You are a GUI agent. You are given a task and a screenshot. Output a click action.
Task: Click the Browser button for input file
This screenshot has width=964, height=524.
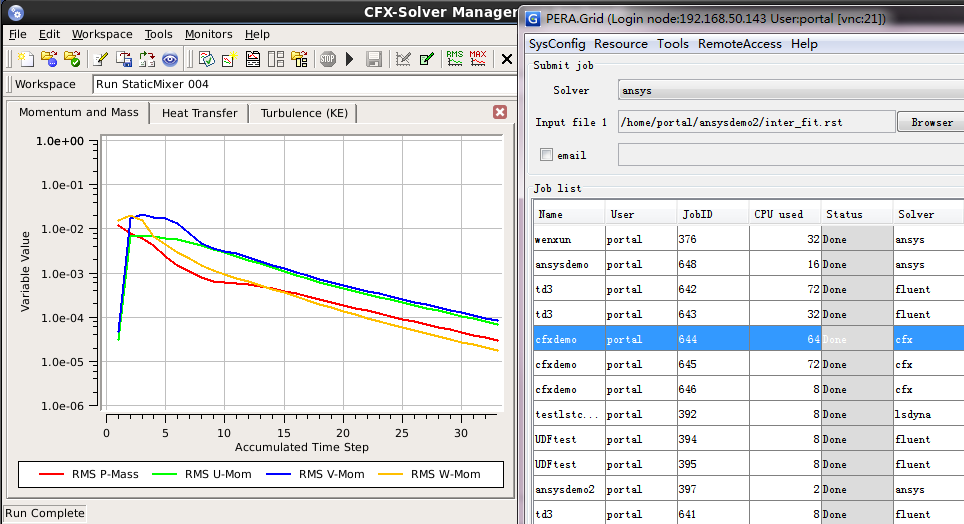(931, 122)
